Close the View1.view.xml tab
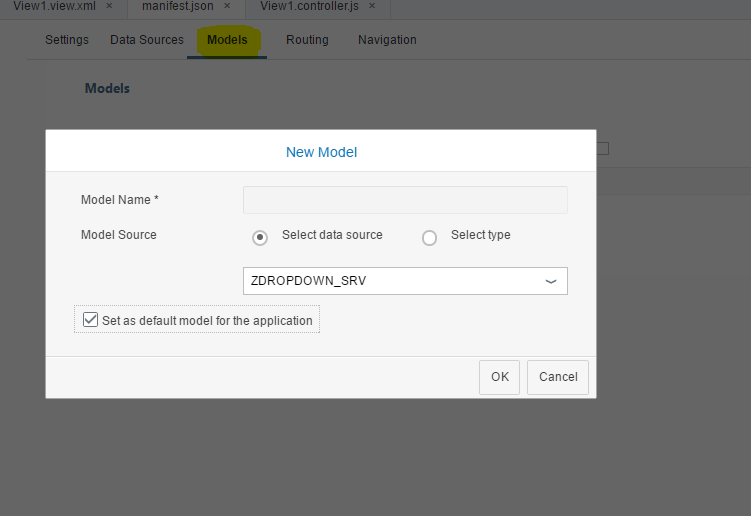 click(x=109, y=6)
